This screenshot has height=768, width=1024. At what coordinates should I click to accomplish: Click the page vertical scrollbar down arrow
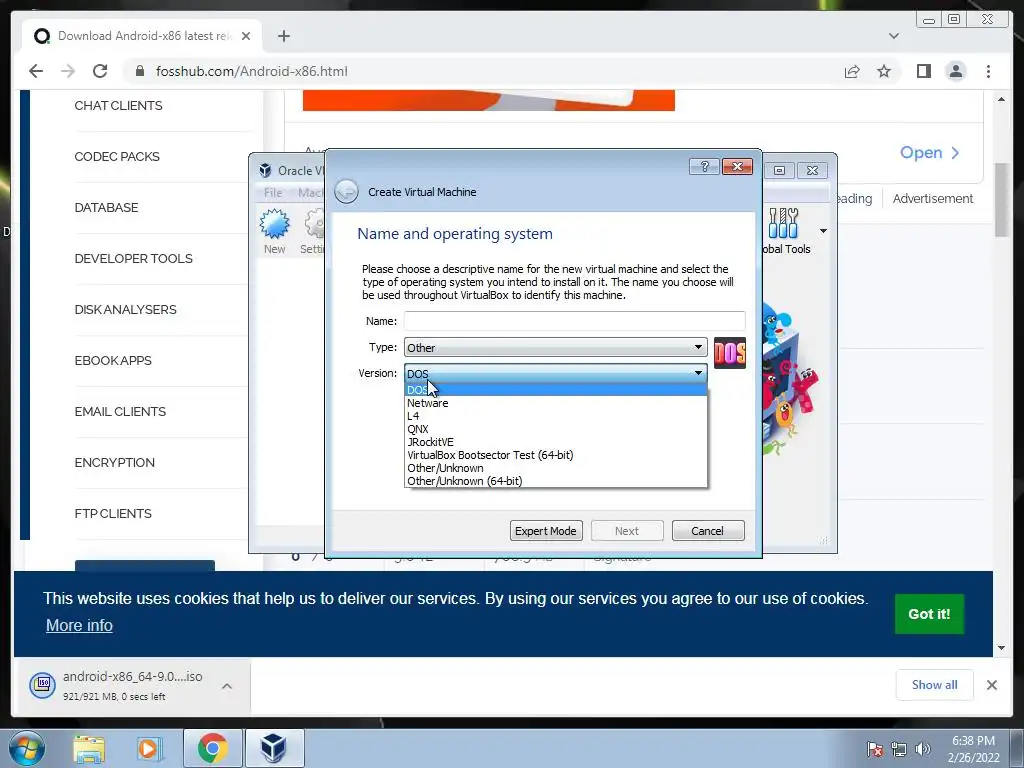(1001, 648)
